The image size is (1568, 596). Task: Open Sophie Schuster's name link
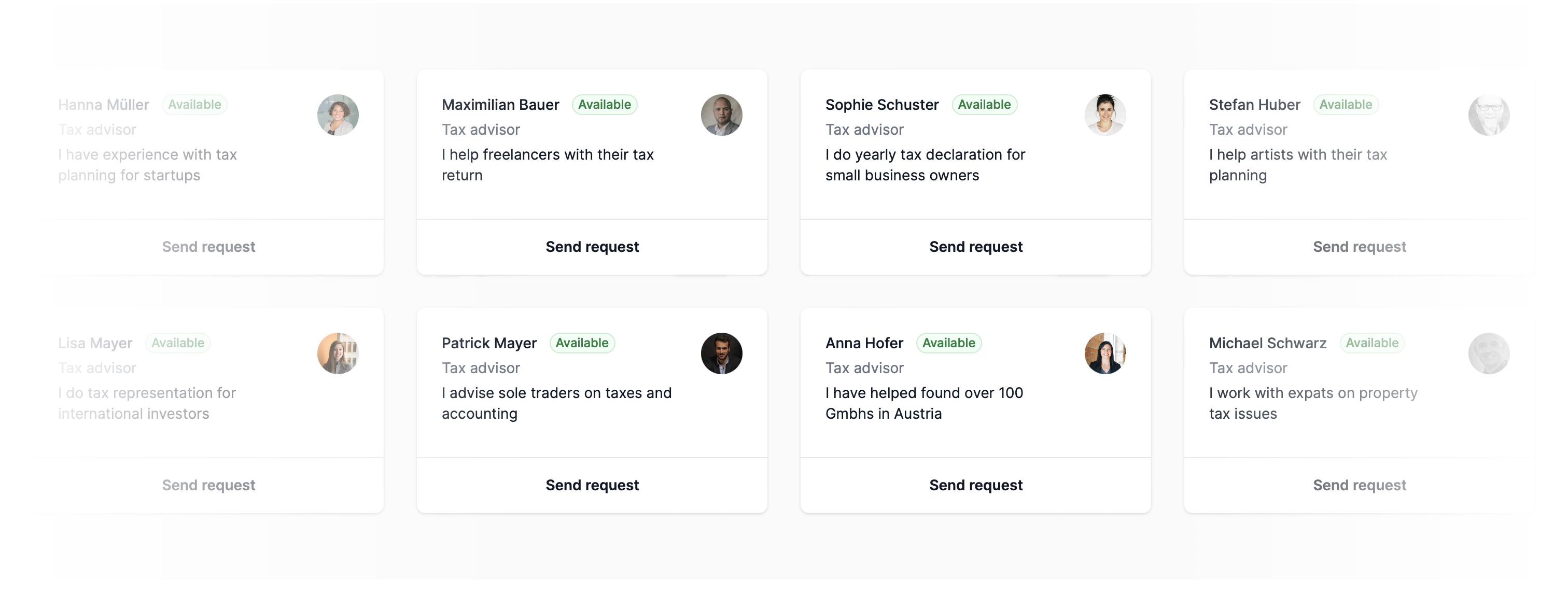(881, 105)
